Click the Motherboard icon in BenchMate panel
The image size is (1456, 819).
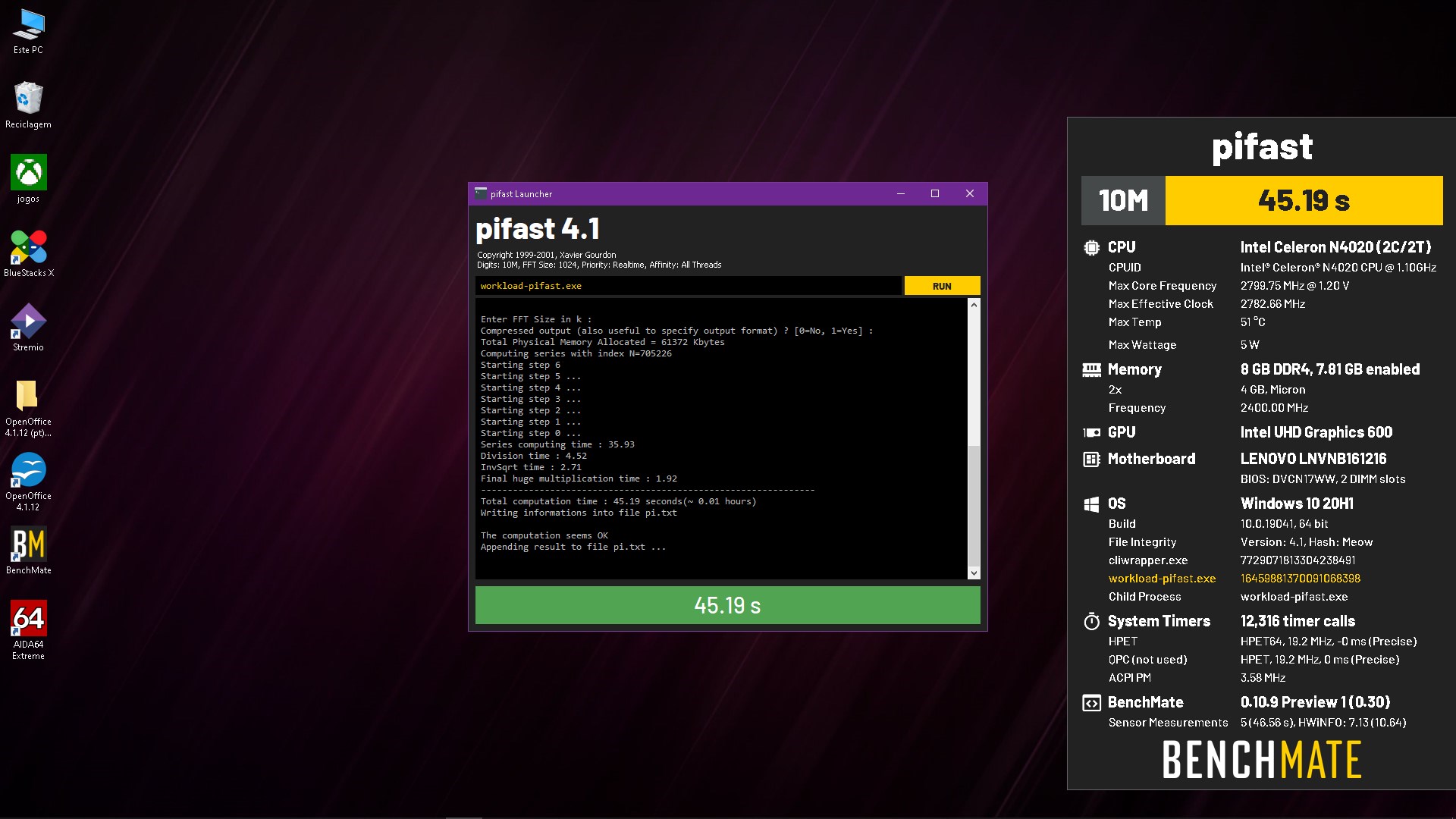click(x=1091, y=459)
